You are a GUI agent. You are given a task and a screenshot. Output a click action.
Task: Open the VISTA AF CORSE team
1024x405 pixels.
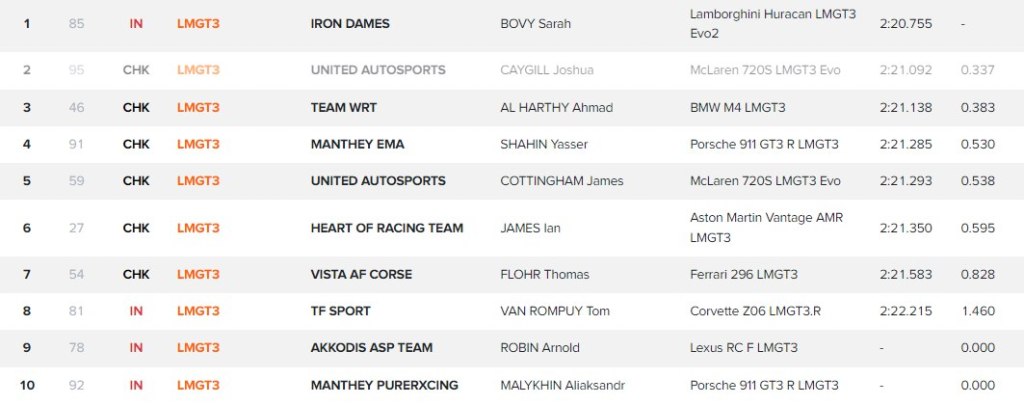pyautogui.click(x=361, y=274)
